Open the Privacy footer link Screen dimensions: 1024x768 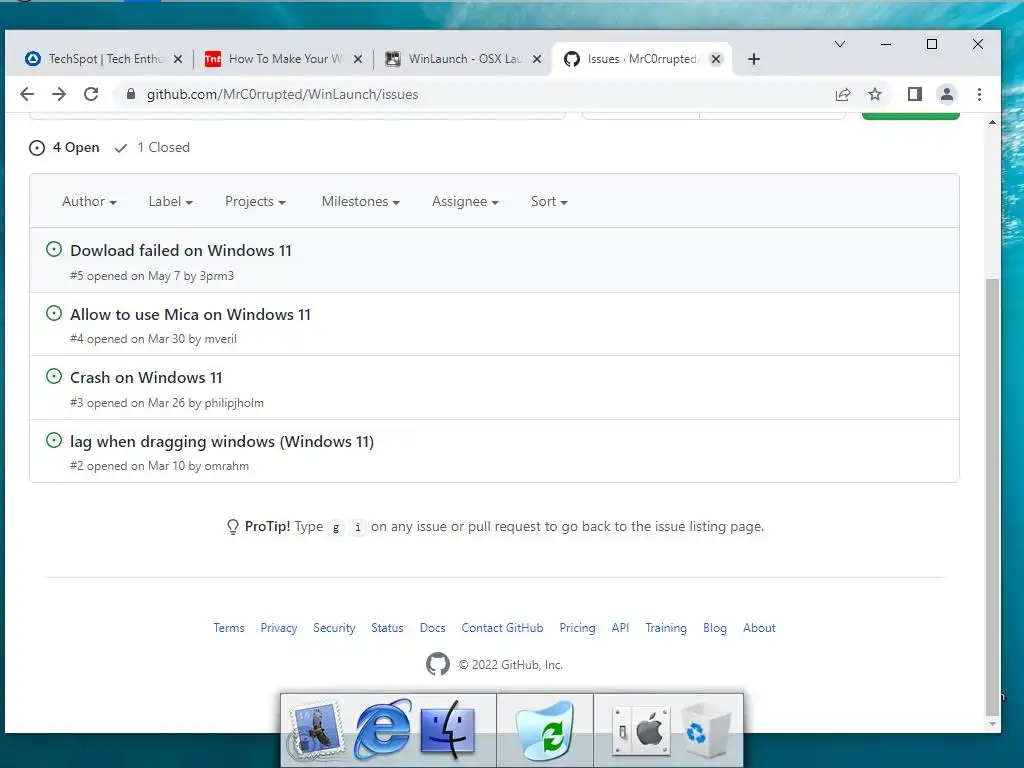[x=279, y=628]
